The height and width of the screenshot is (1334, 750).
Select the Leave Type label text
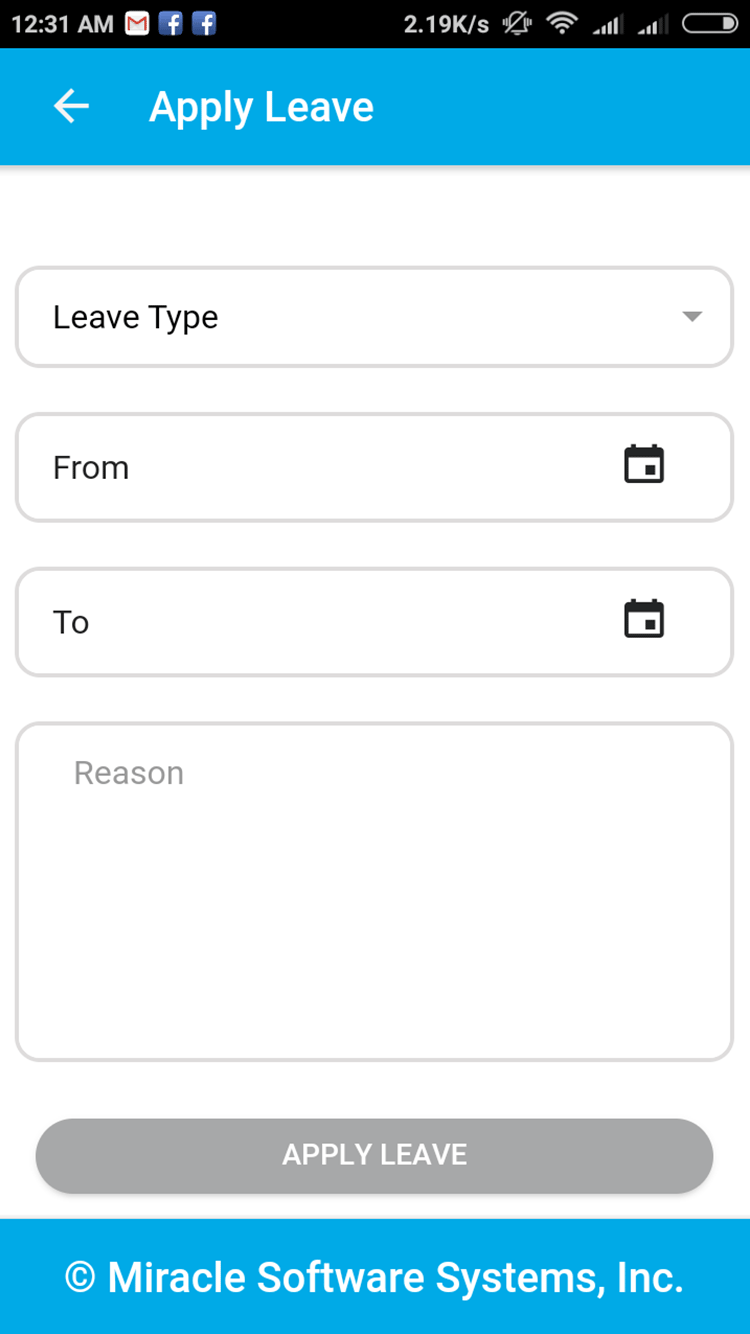135,317
